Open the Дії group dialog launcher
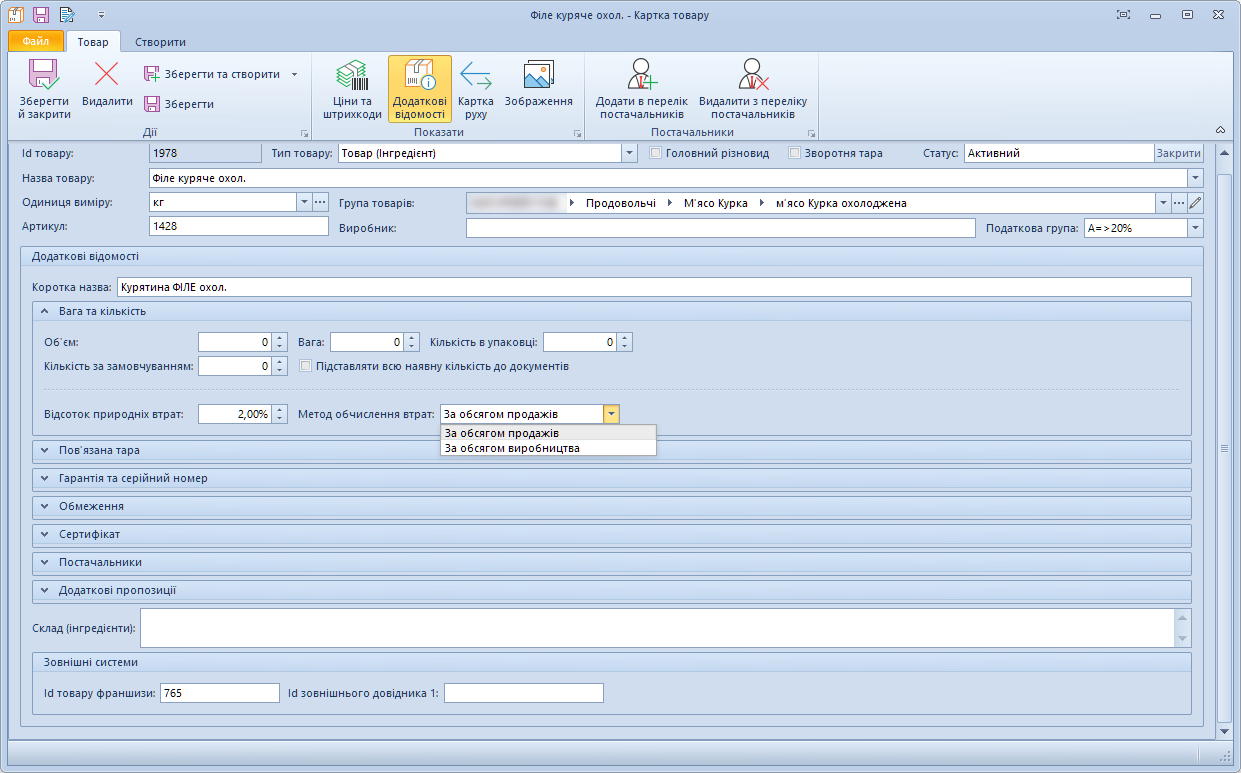The image size is (1241, 773). pos(303,134)
